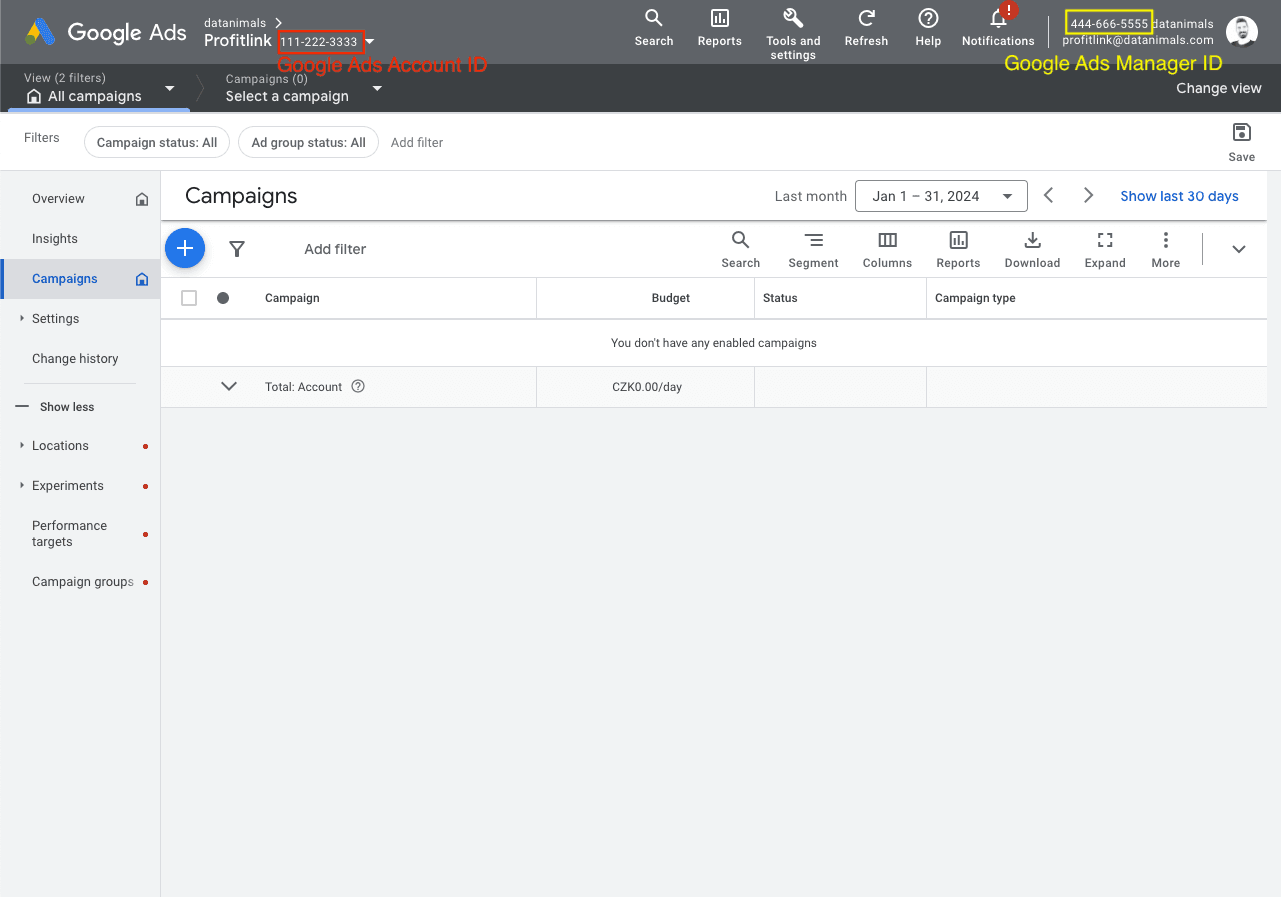1281x897 pixels.
Task: Click Add filter in the Filters bar
Action: point(417,142)
